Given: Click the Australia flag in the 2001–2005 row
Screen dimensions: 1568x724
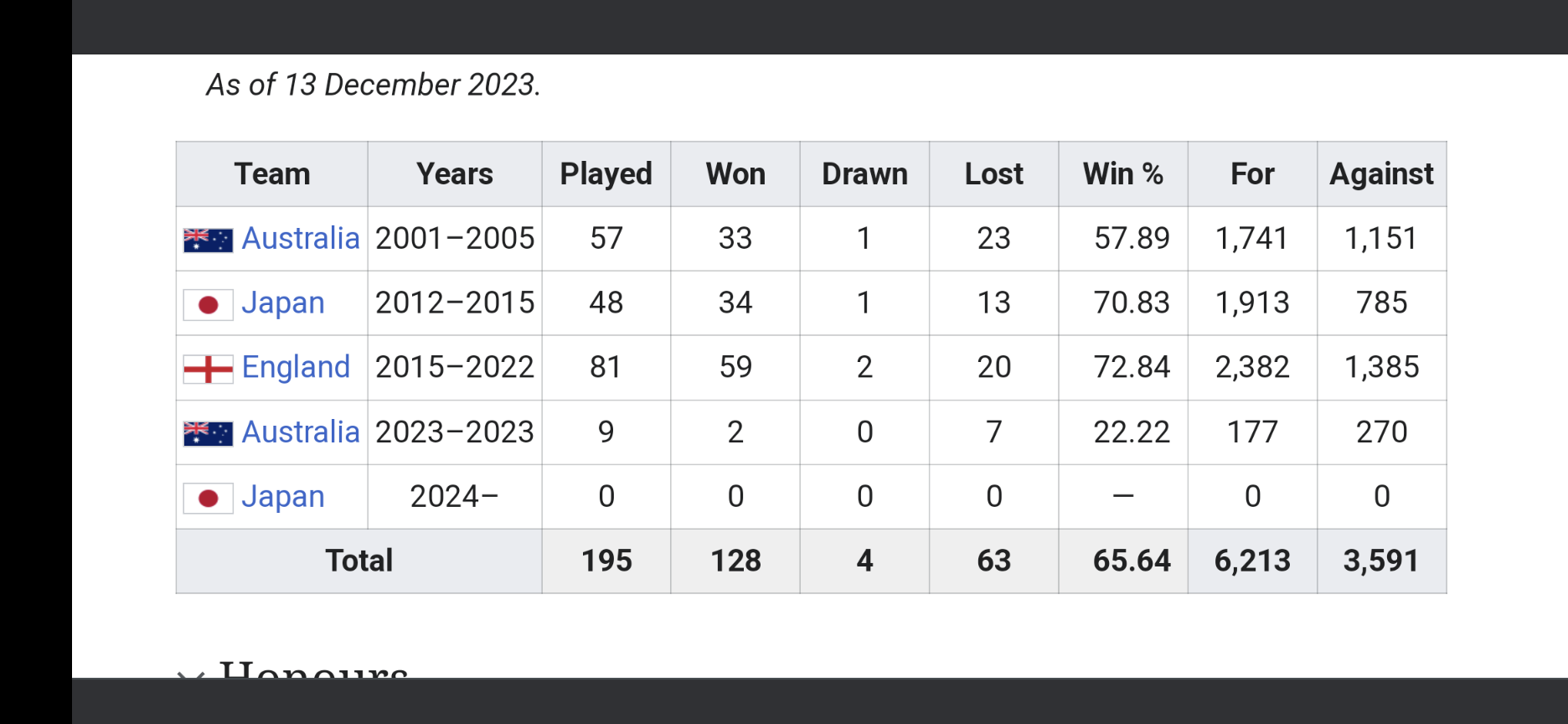Looking at the screenshot, I should pos(208,240).
